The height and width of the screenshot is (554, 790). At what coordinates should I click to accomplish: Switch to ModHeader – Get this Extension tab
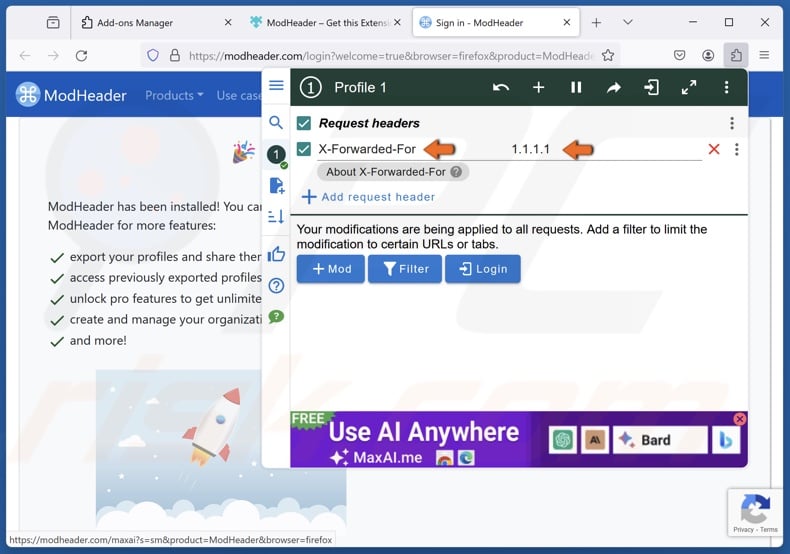[x=327, y=23]
